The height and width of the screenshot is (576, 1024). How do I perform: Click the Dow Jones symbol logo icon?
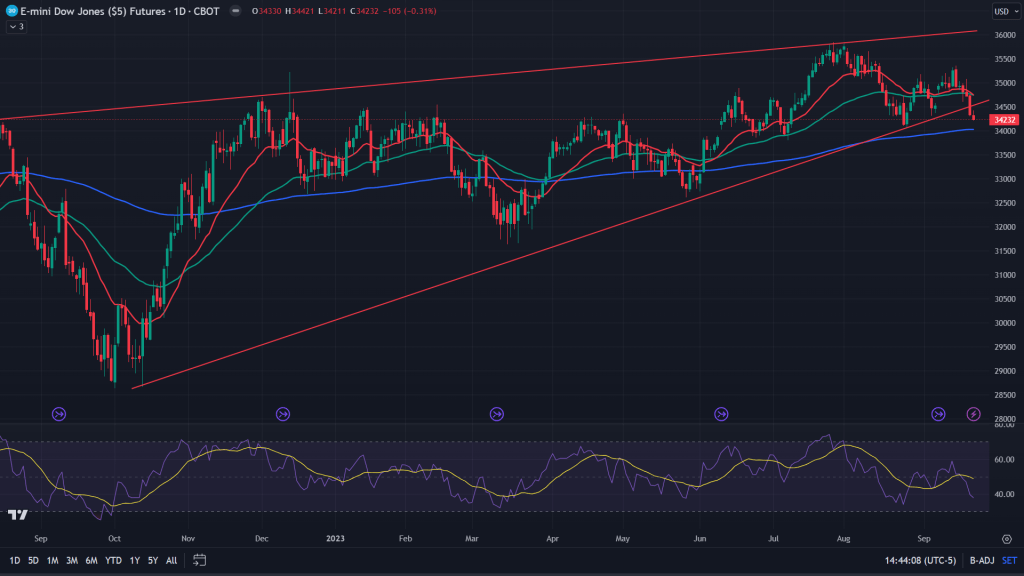pos(12,11)
